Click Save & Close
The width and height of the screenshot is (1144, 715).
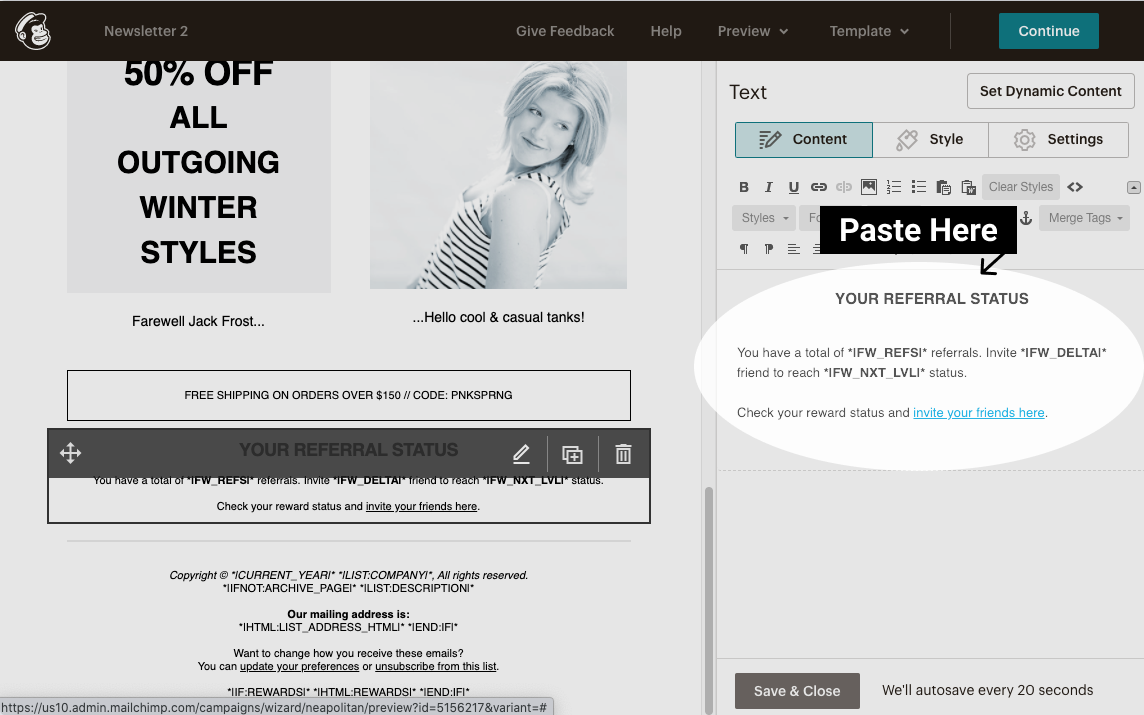pos(797,691)
